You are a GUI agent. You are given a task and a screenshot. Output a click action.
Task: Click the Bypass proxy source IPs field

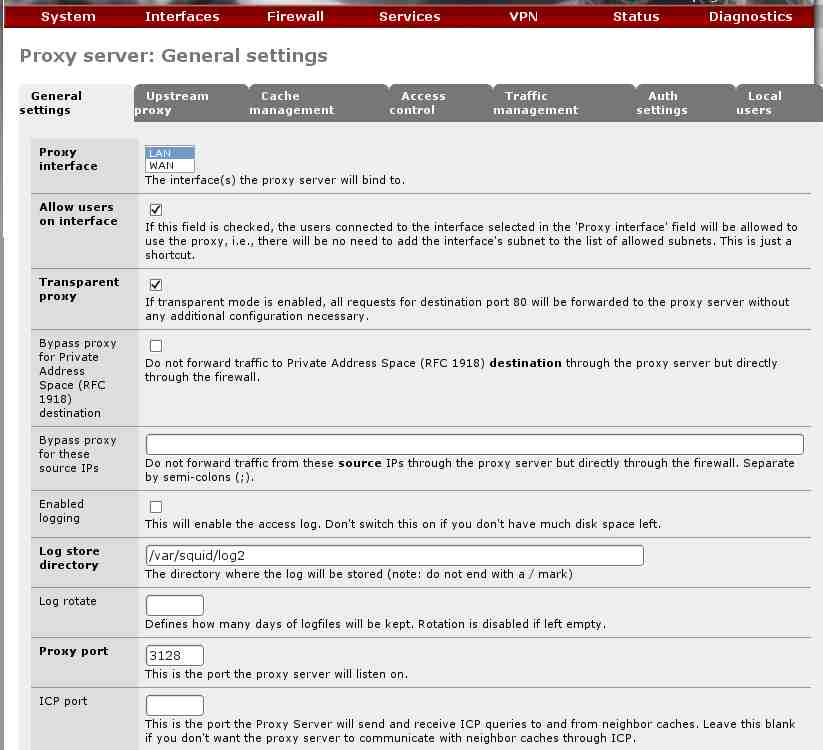click(474, 444)
